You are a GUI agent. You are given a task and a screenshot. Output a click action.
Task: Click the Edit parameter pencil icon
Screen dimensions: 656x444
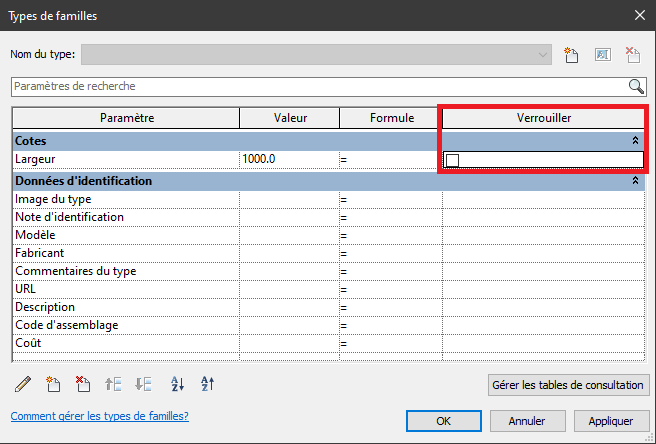tap(23, 384)
